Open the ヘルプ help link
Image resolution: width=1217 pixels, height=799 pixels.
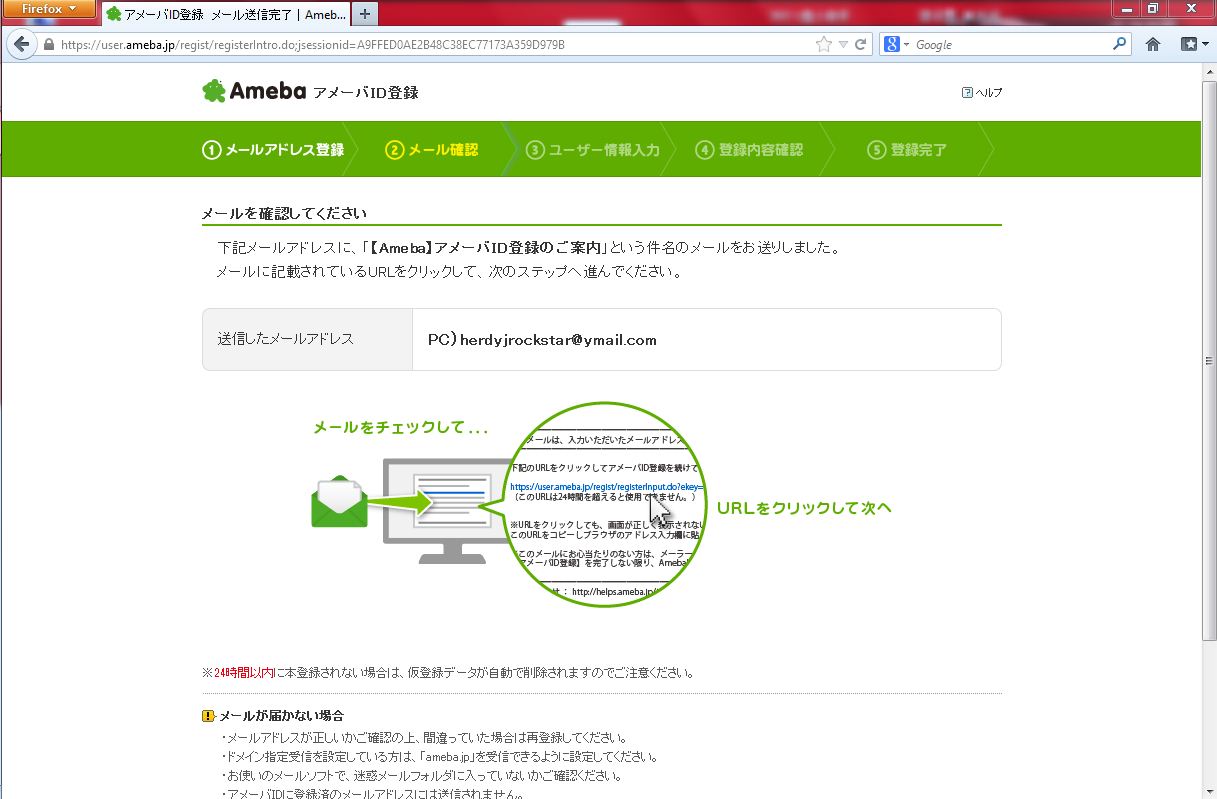pyautogui.click(x=982, y=92)
